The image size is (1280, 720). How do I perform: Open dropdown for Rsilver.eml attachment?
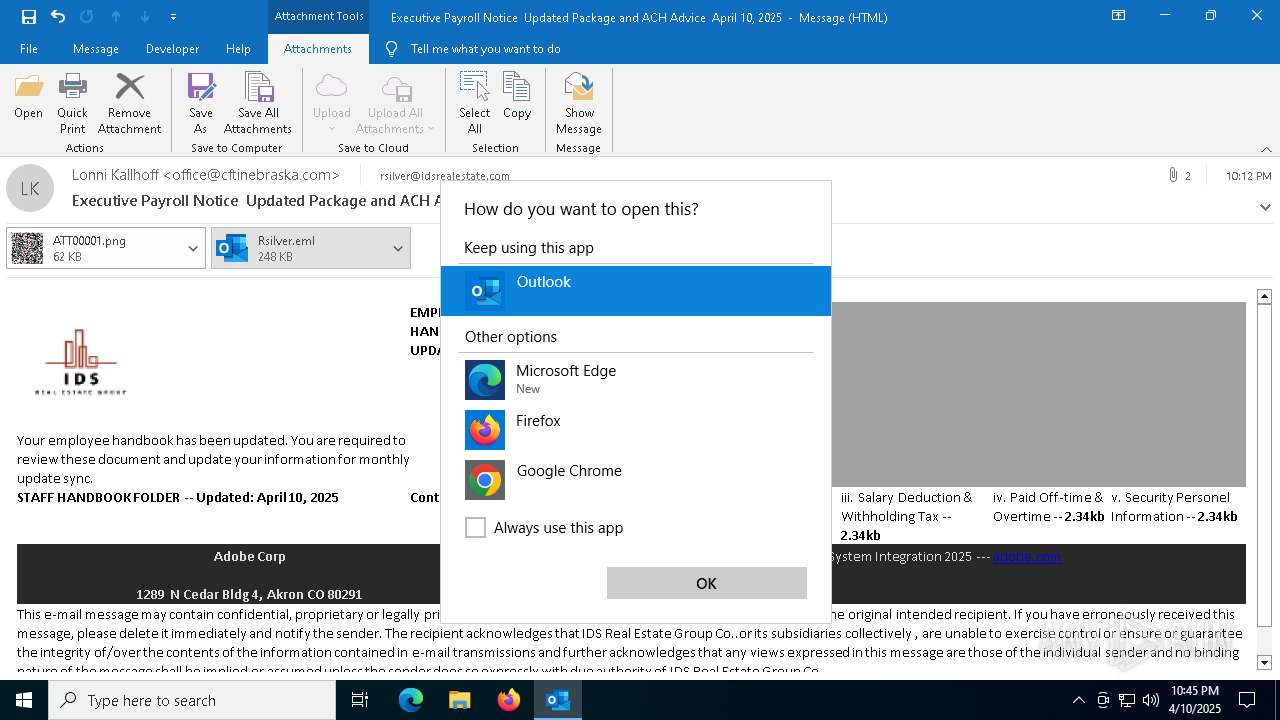tap(398, 249)
